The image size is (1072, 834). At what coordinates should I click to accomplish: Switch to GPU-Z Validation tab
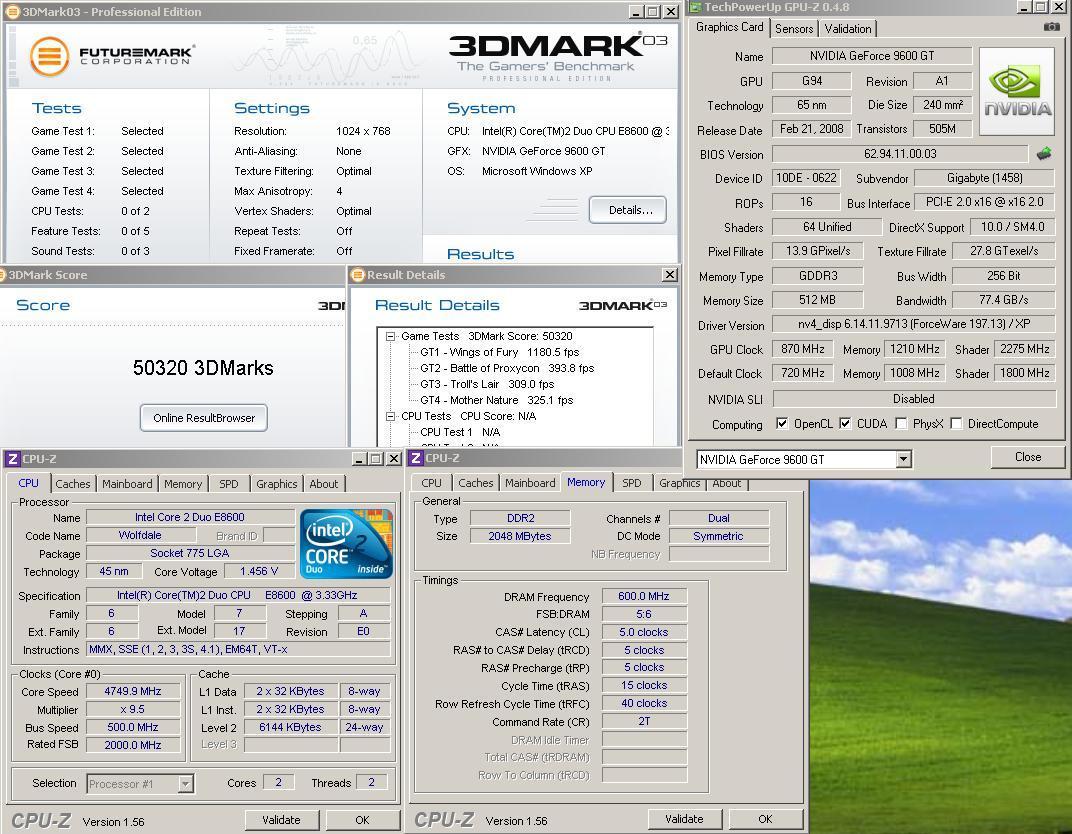coord(848,29)
